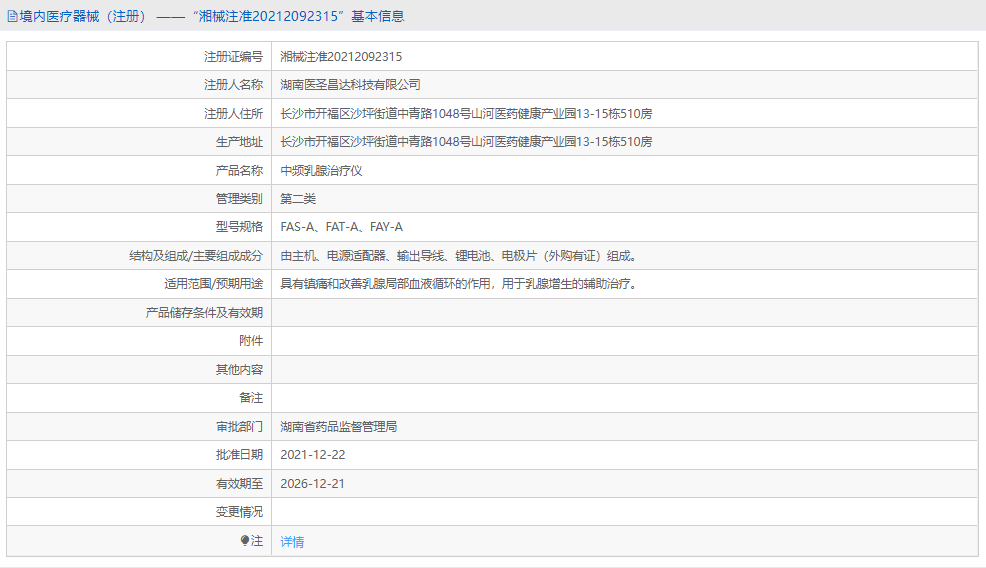Click the document icon beside 境内医疗器械 title

tap(12, 16)
